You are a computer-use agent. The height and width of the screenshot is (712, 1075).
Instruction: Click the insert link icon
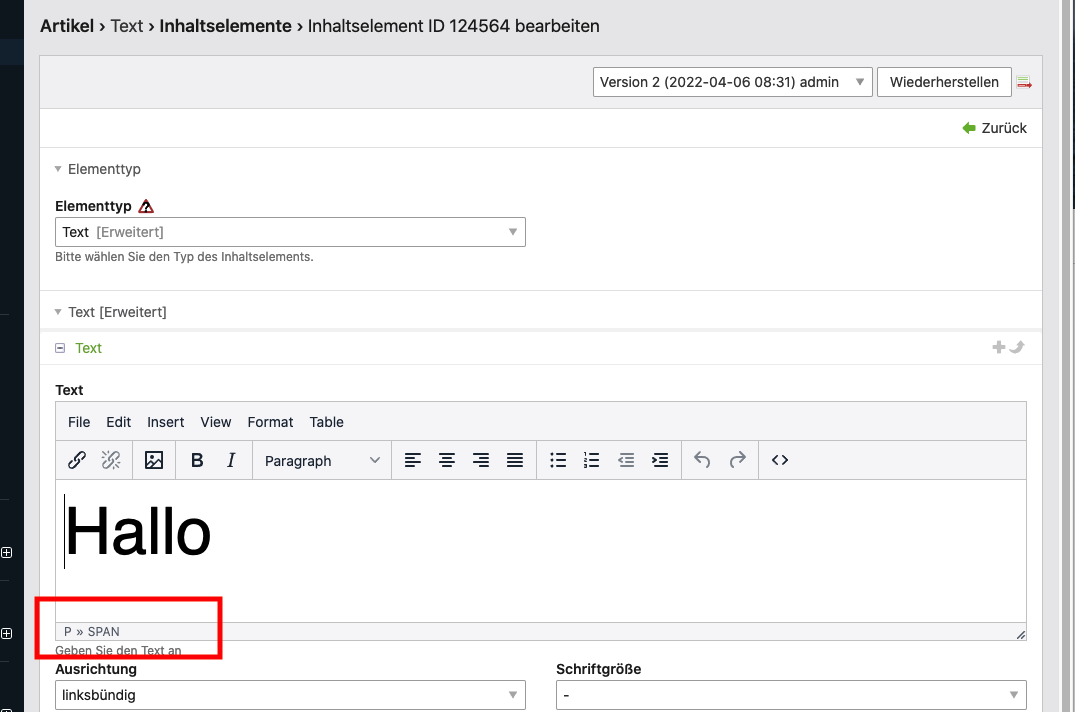tap(76, 460)
